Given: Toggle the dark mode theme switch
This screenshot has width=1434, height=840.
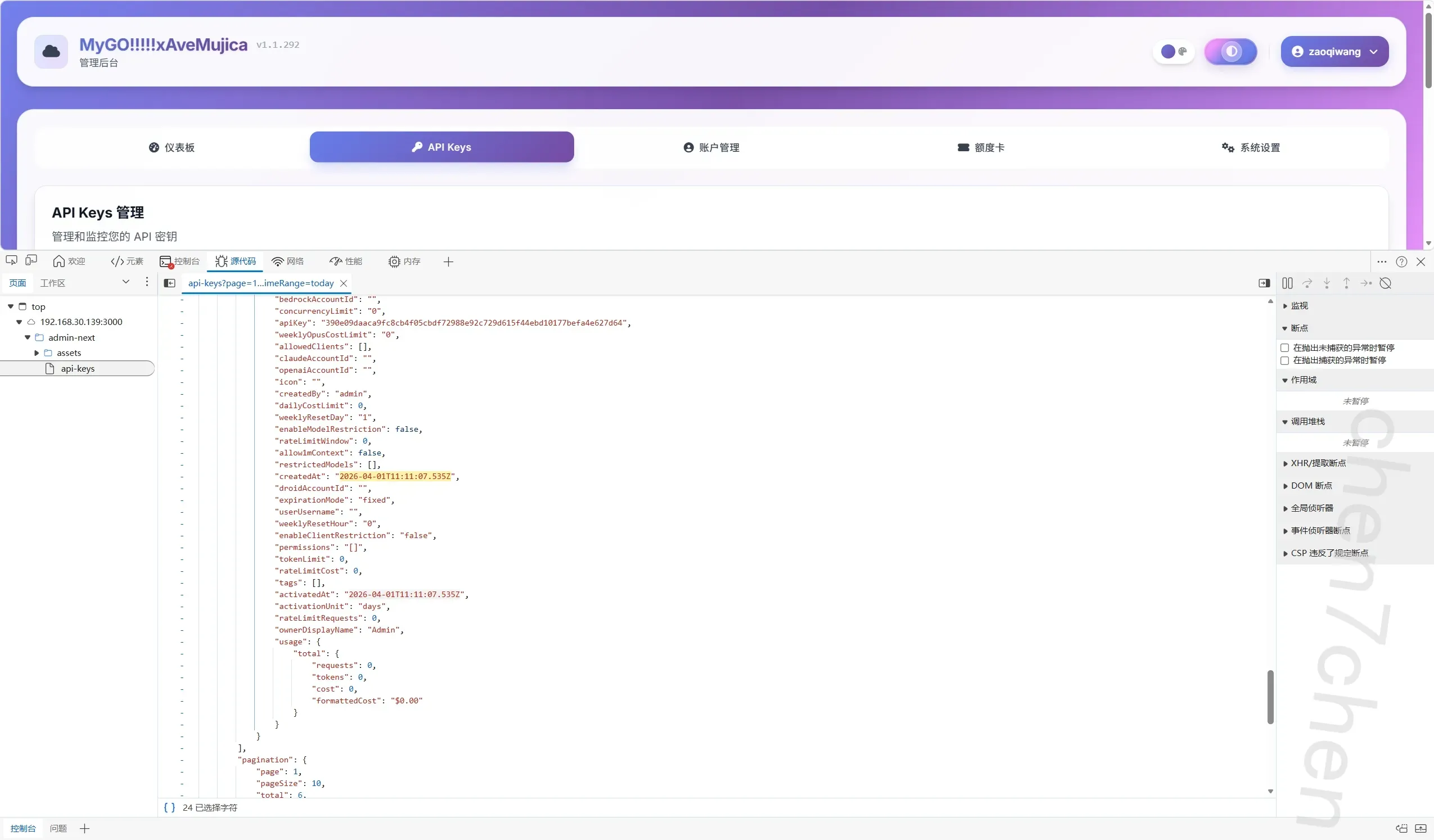Looking at the screenshot, I should click(x=1231, y=52).
